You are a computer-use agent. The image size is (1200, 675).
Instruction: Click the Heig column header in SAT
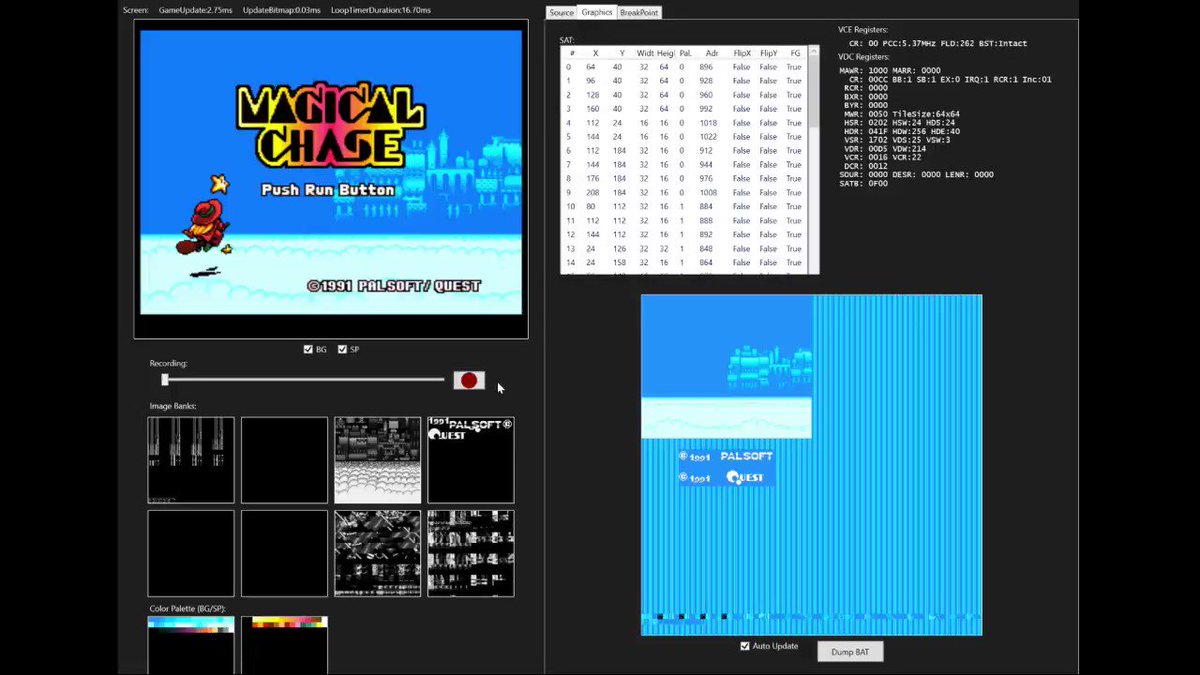point(666,53)
